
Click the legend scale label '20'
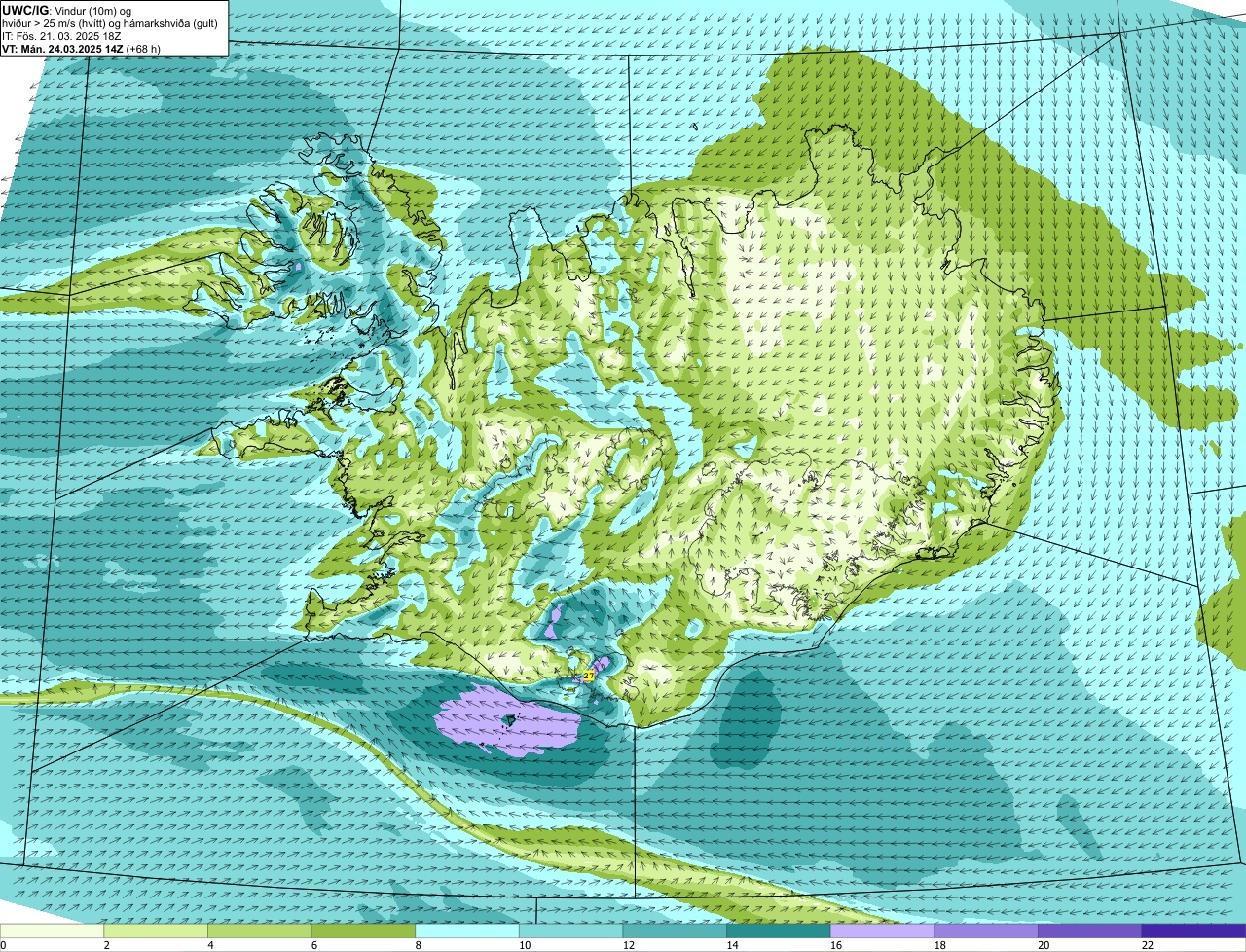(x=1044, y=945)
